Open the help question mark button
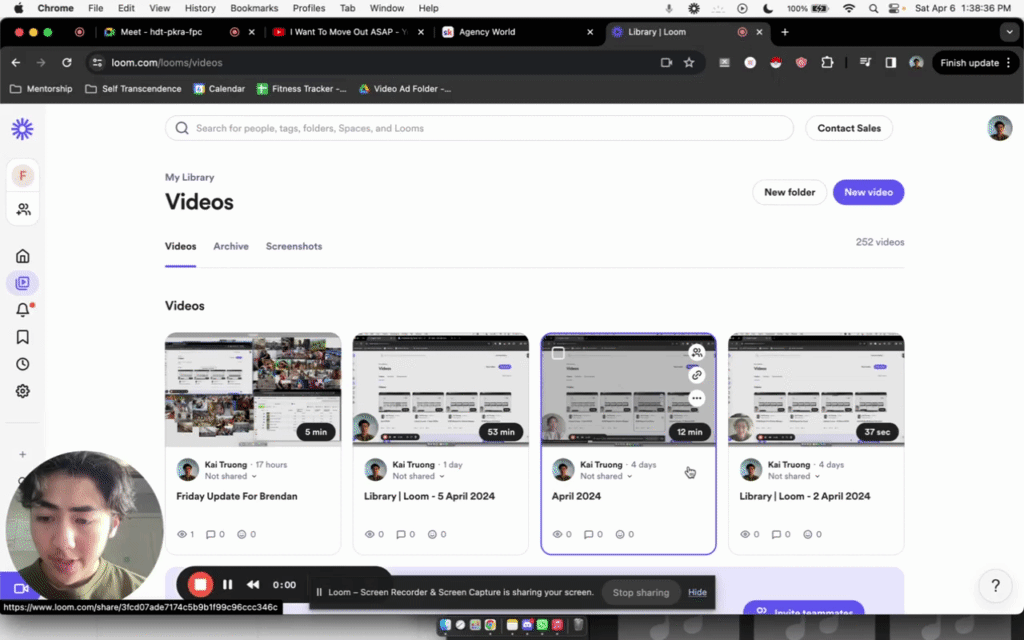This screenshot has height=640, width=1024. coord(995,586)
